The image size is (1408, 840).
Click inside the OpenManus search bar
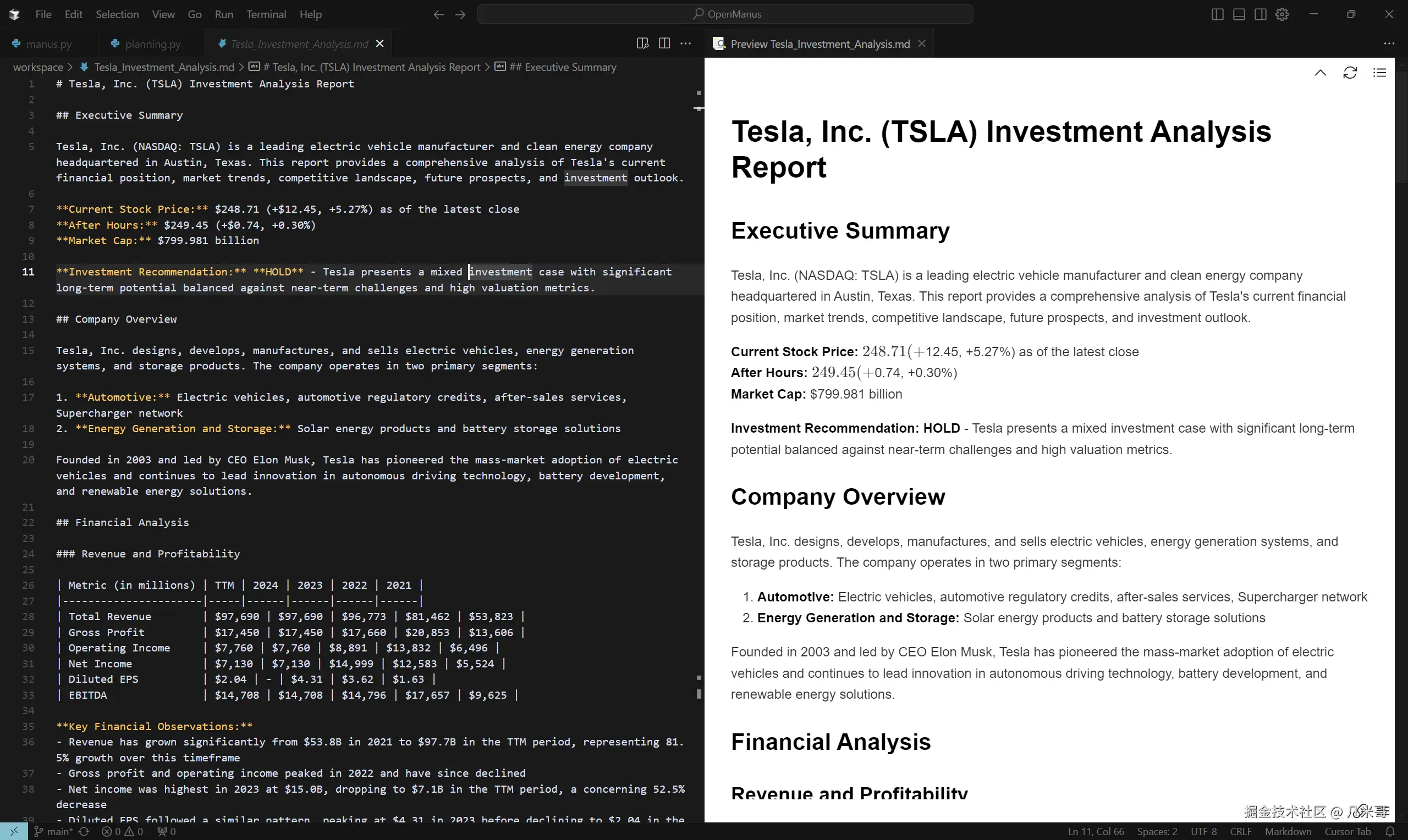(x=725, y=14)
